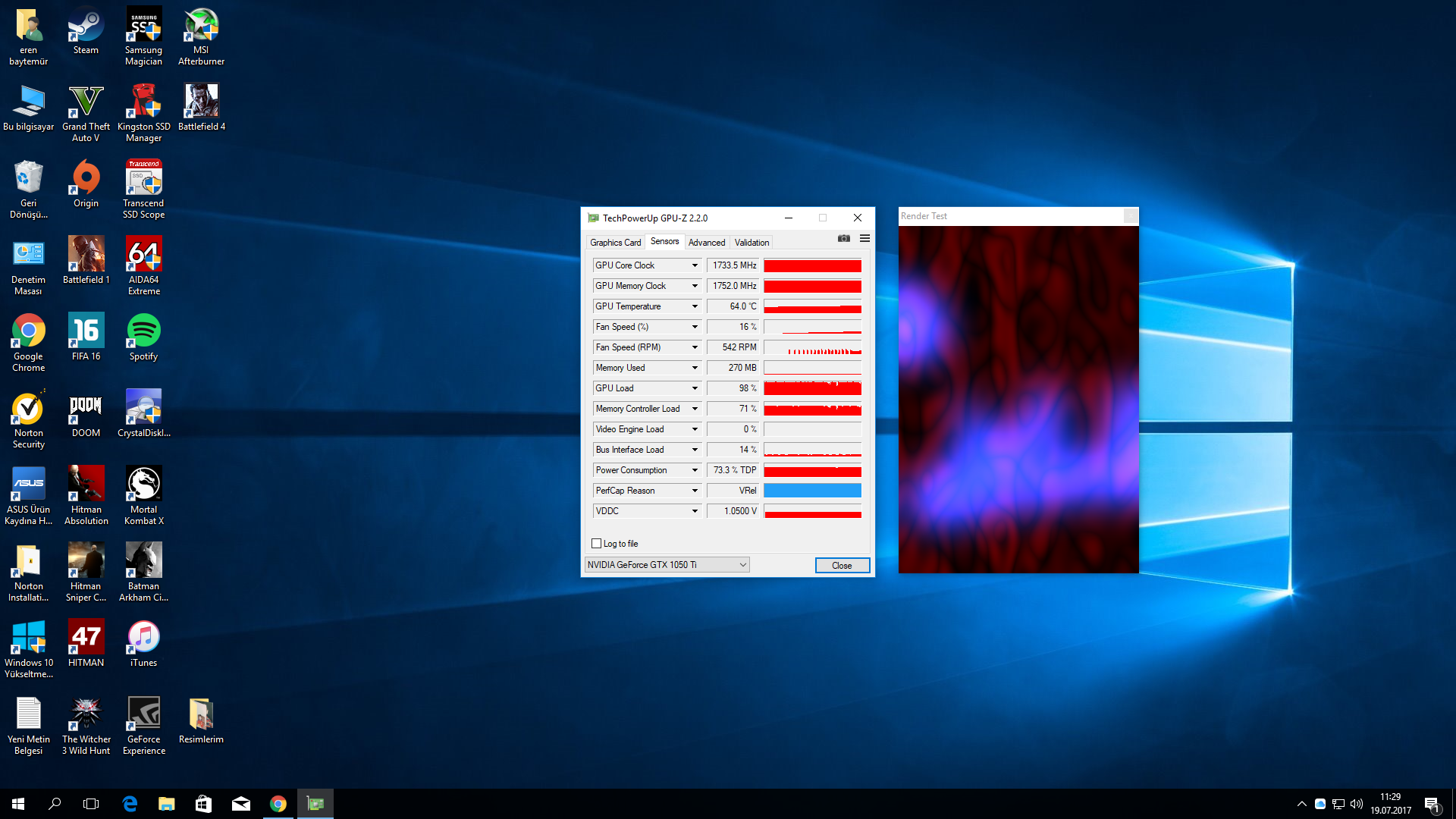Image resolution: width=1456 pixels, height=819 pixels.
Task: Launch DOOM desktop shortcut
Action: click(x=86, y=414)
